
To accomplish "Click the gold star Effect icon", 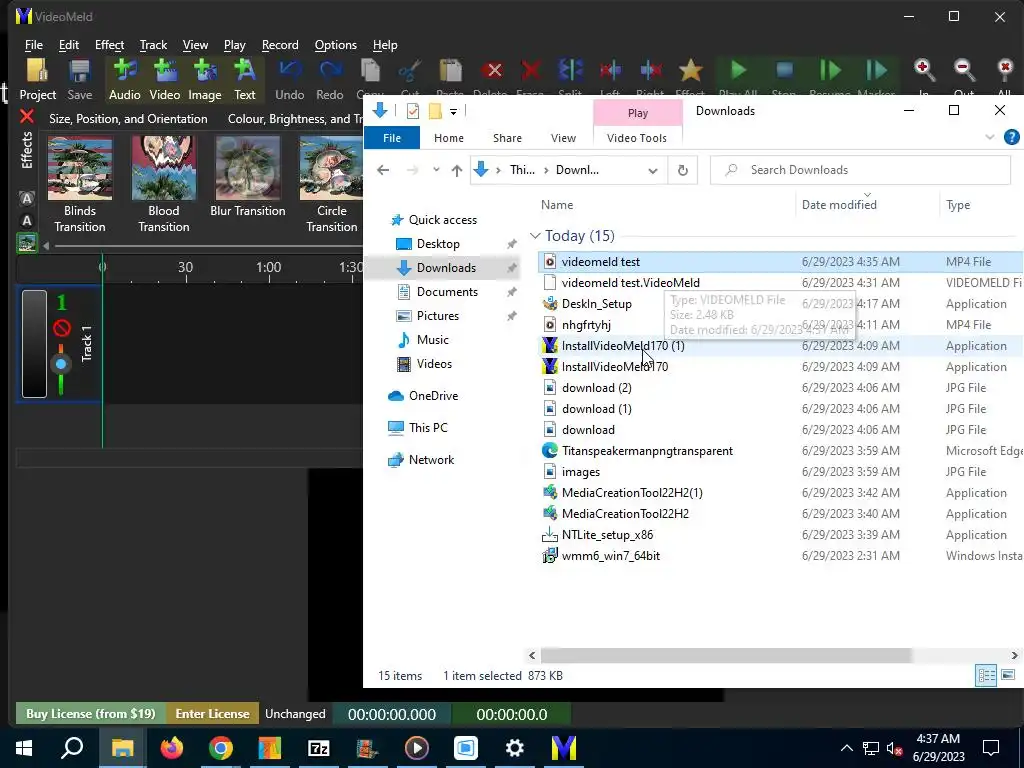I will pyautogui.click(x=690, y=71).
